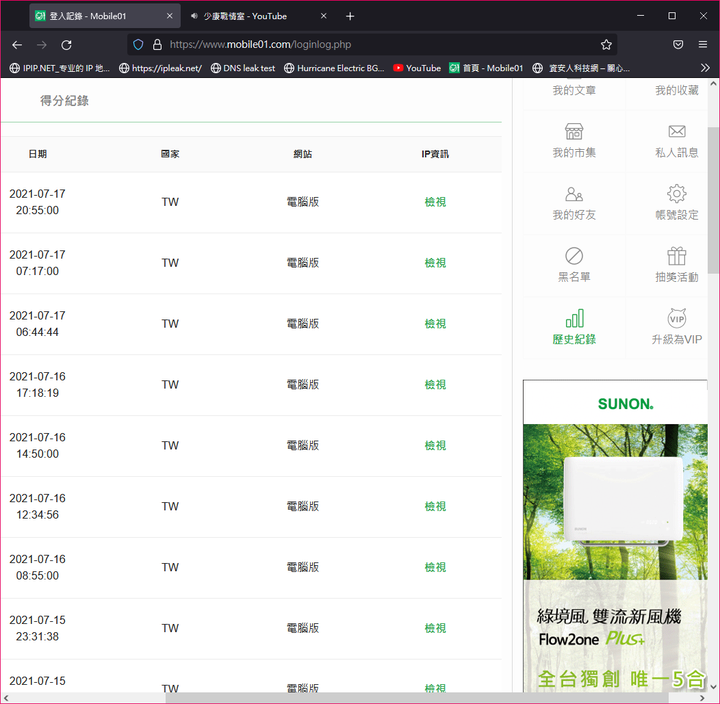Click the scroll-left arrow of the horizontal scrollbar
This screenshot has width=720, height=704.
coord(6,698)
